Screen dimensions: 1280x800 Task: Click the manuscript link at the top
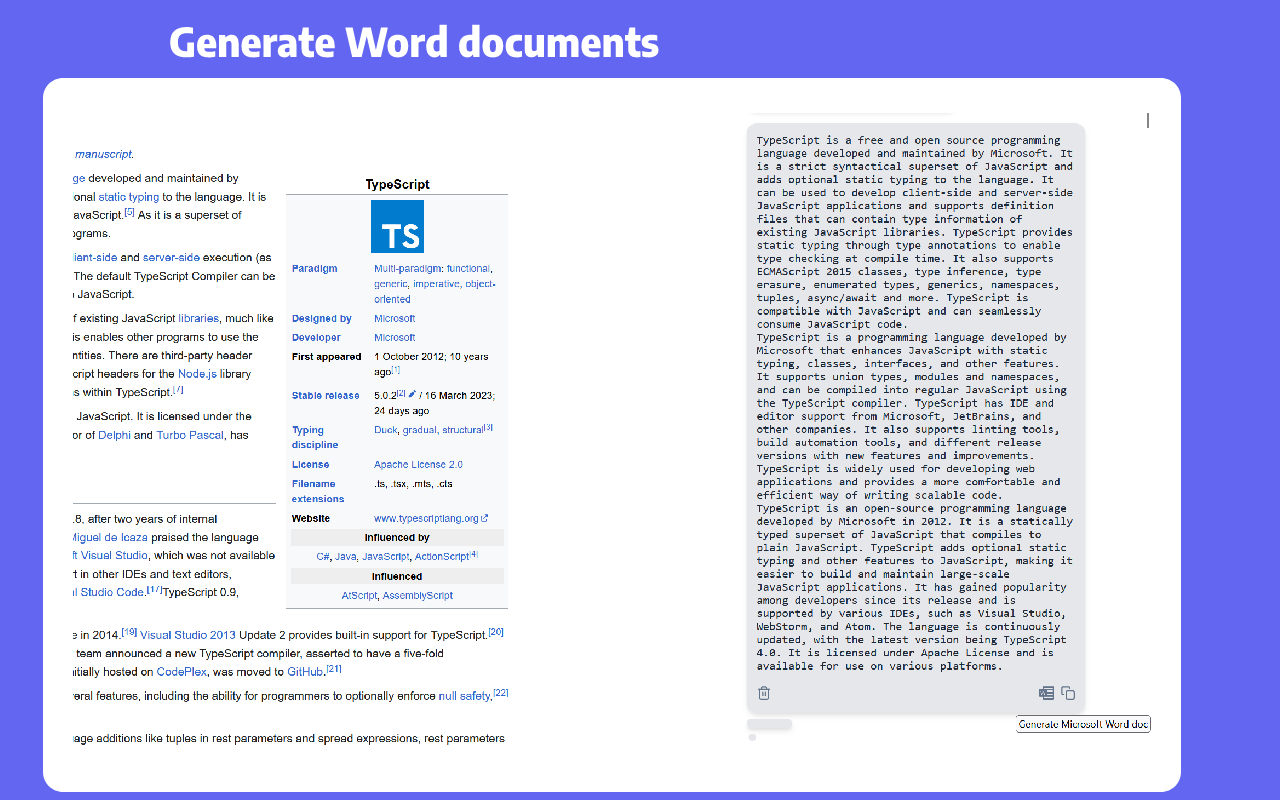coord(104,154)
